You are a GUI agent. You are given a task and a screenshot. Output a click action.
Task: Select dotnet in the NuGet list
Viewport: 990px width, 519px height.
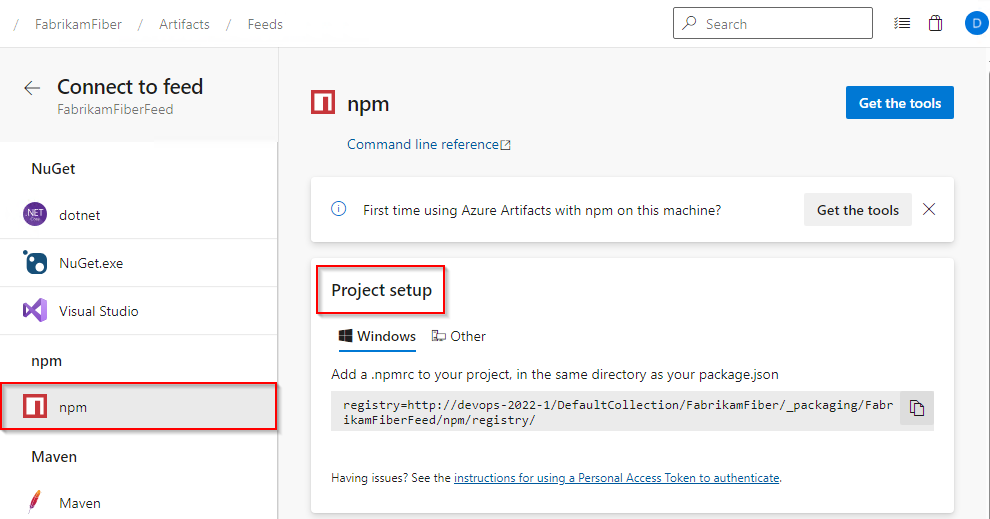tap(139, 215)
